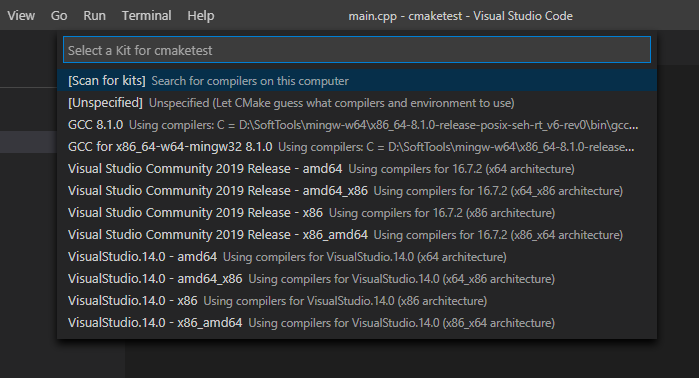The height and width of the screenshot is (378, 699).
Task: Pick Visual Studio Community 2019 Release - amd64_x86
Action: [357, 191]
